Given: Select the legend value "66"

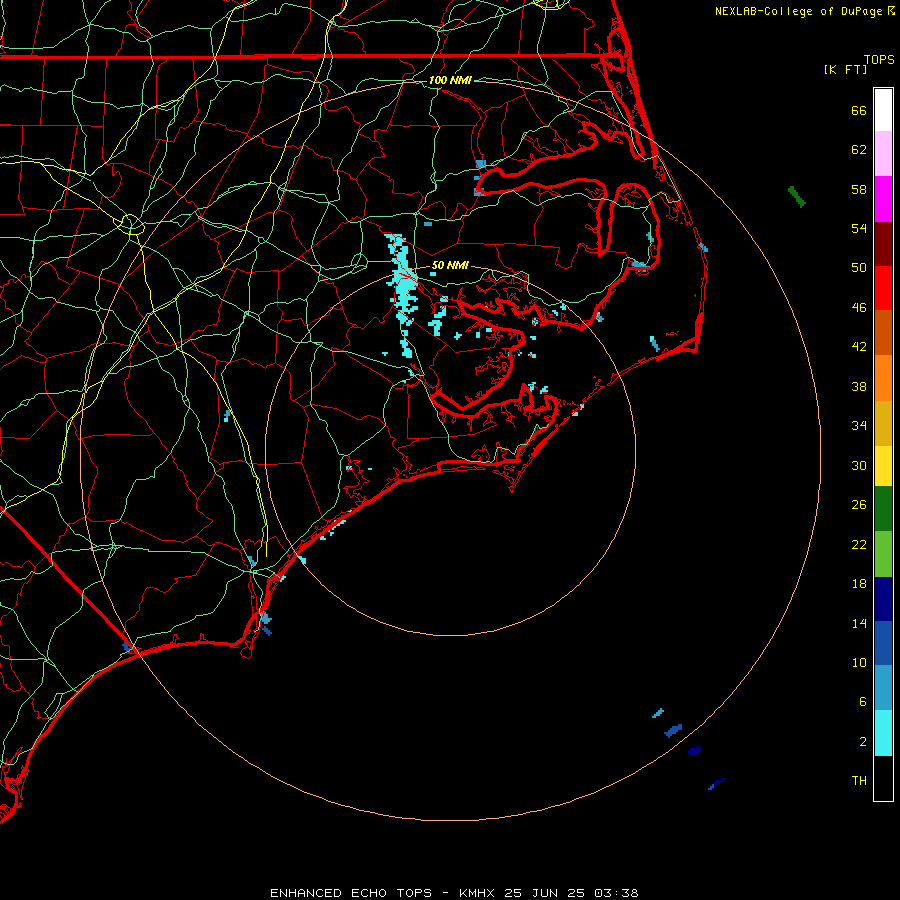Looking at the screenshot, I should [859, 110].
